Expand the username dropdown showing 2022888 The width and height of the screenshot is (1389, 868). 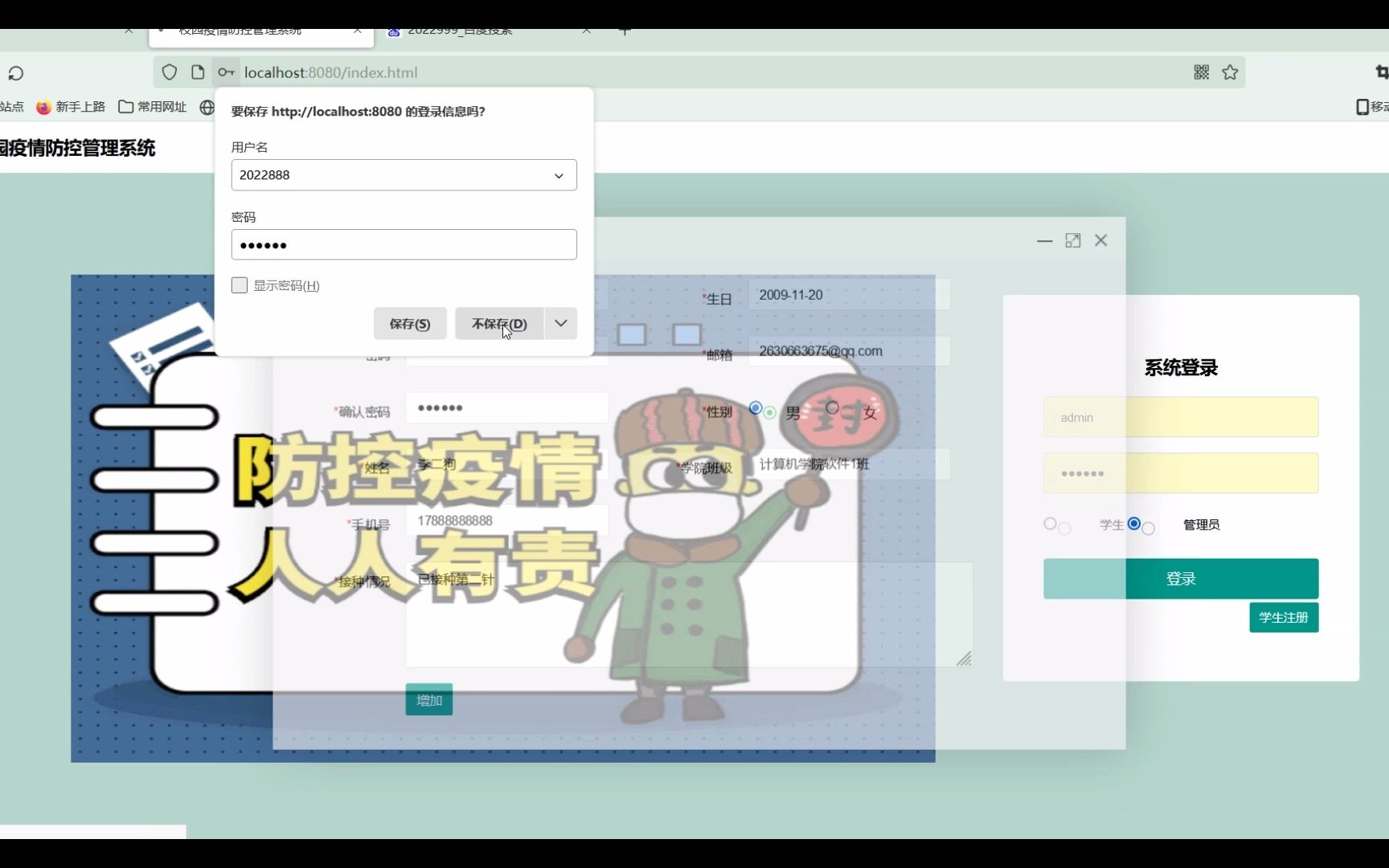[559, 175]
